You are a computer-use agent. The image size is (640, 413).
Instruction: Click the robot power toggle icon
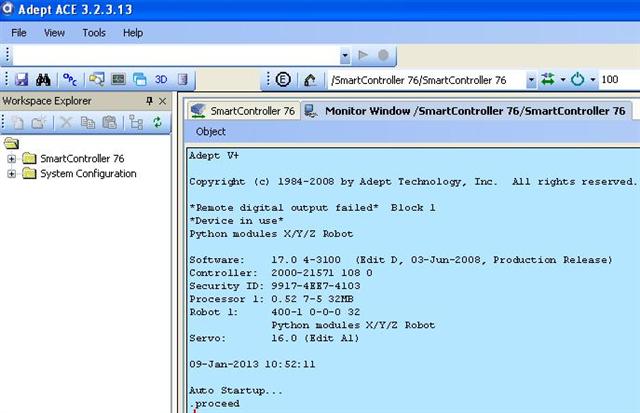[578, 79]
